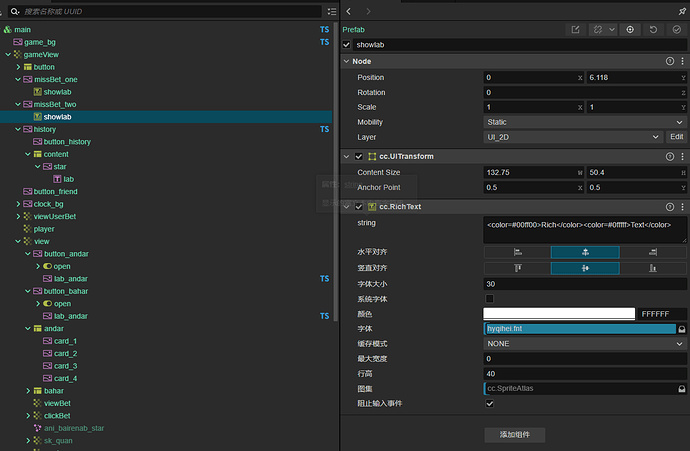Image resolution: width=690 pixels, height=451 pixels.
Task: Collapse the gameView tree node
Action: click(8, 55)
